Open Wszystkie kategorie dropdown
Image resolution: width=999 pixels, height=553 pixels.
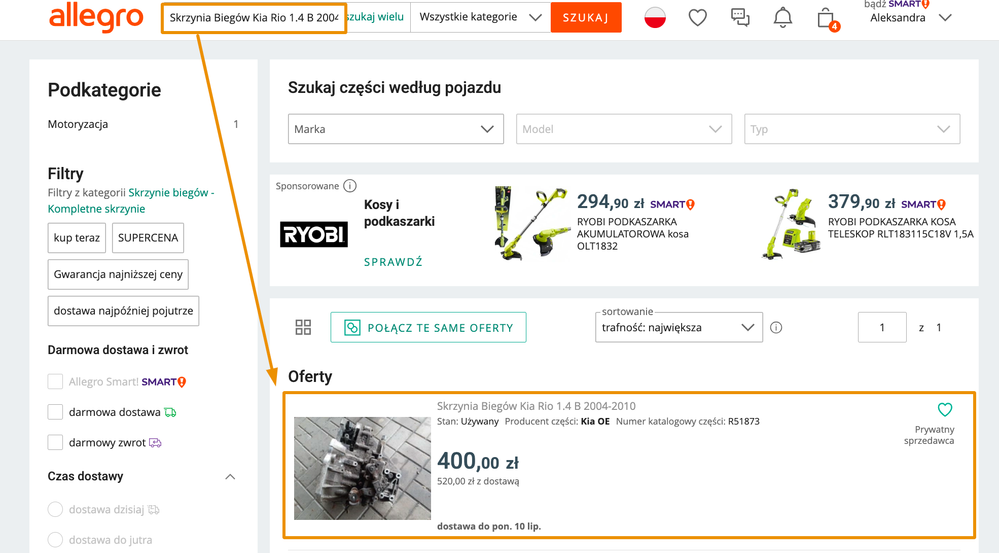(480, 17)
